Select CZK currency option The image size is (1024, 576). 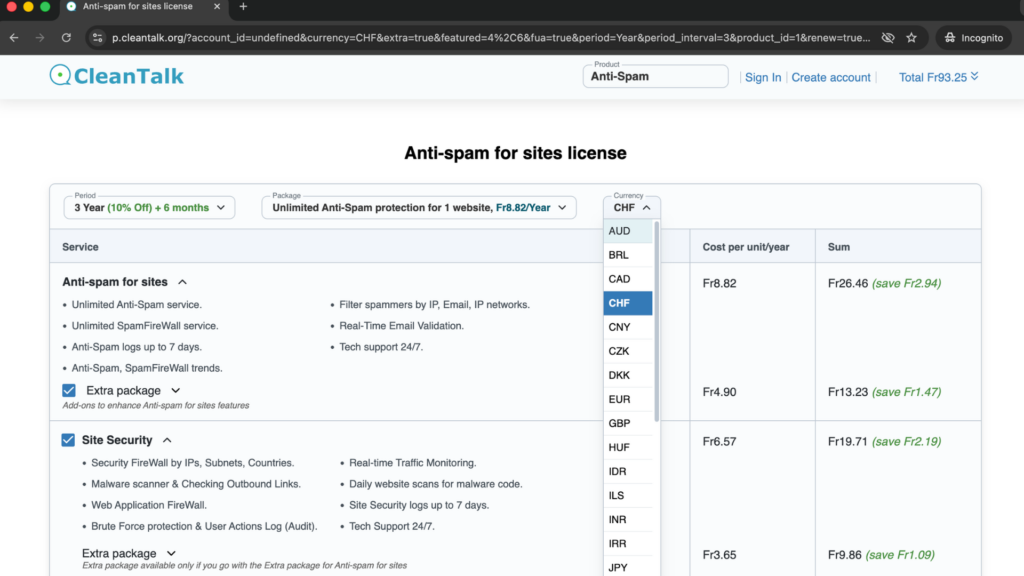[x=628, y=351]
